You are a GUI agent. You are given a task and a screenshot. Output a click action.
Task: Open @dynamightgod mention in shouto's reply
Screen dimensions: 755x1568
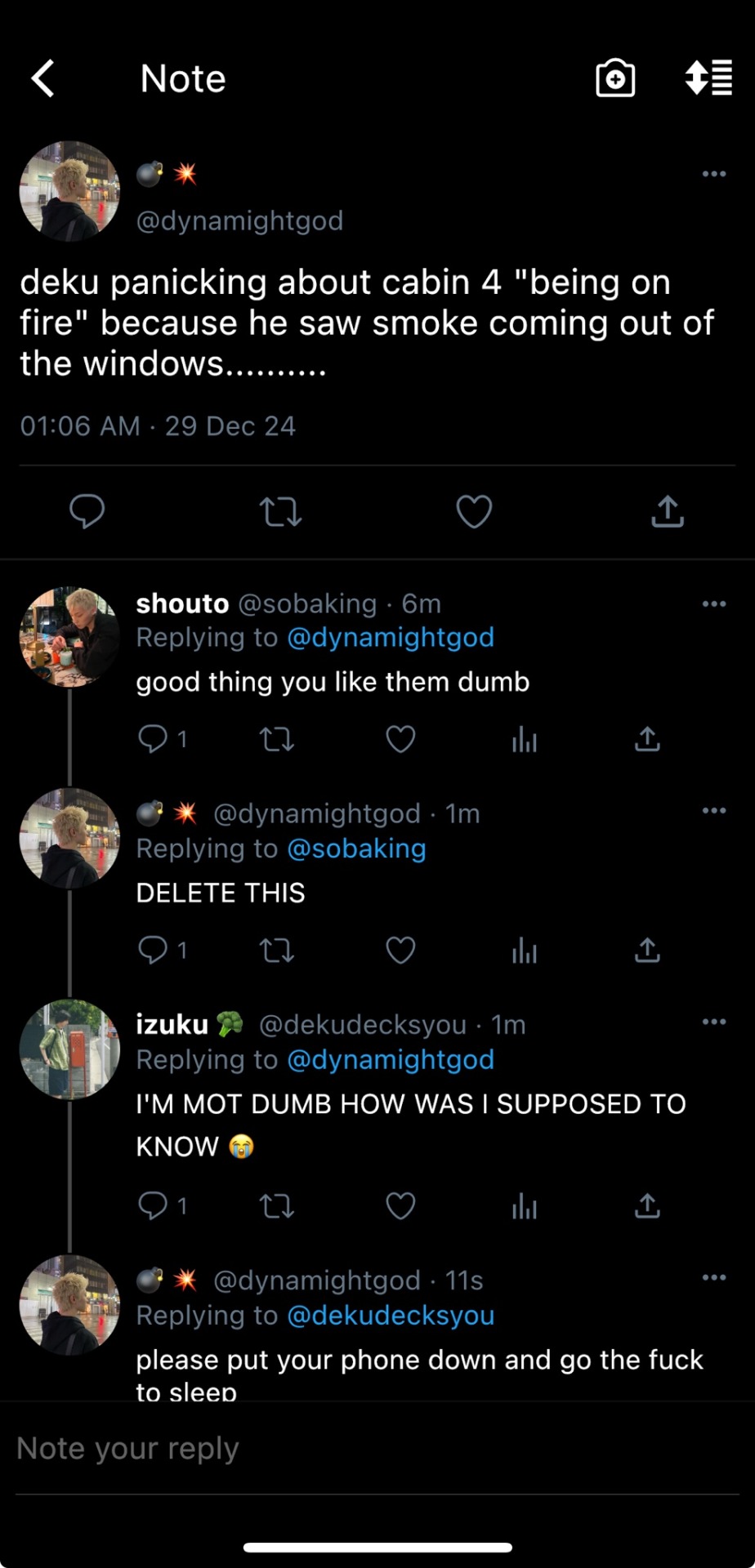(391, 638)
